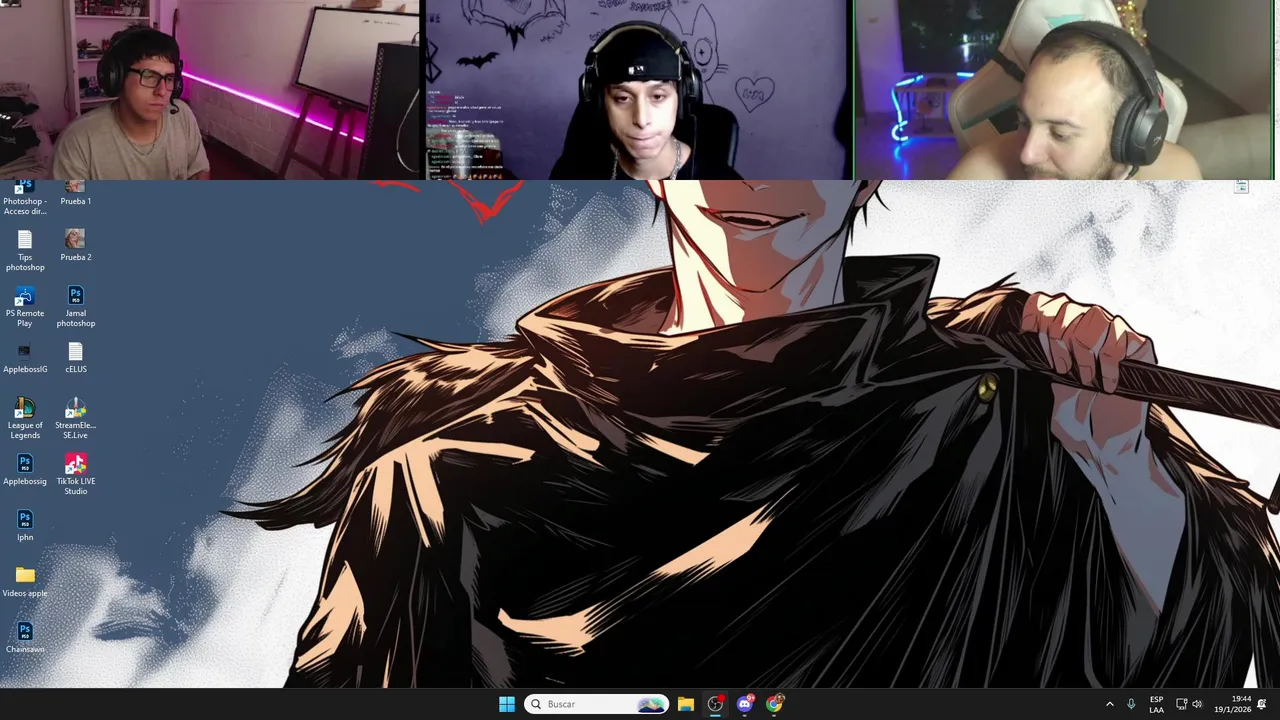Launch PS Remote Play shortcut

(x=25, y=307)
